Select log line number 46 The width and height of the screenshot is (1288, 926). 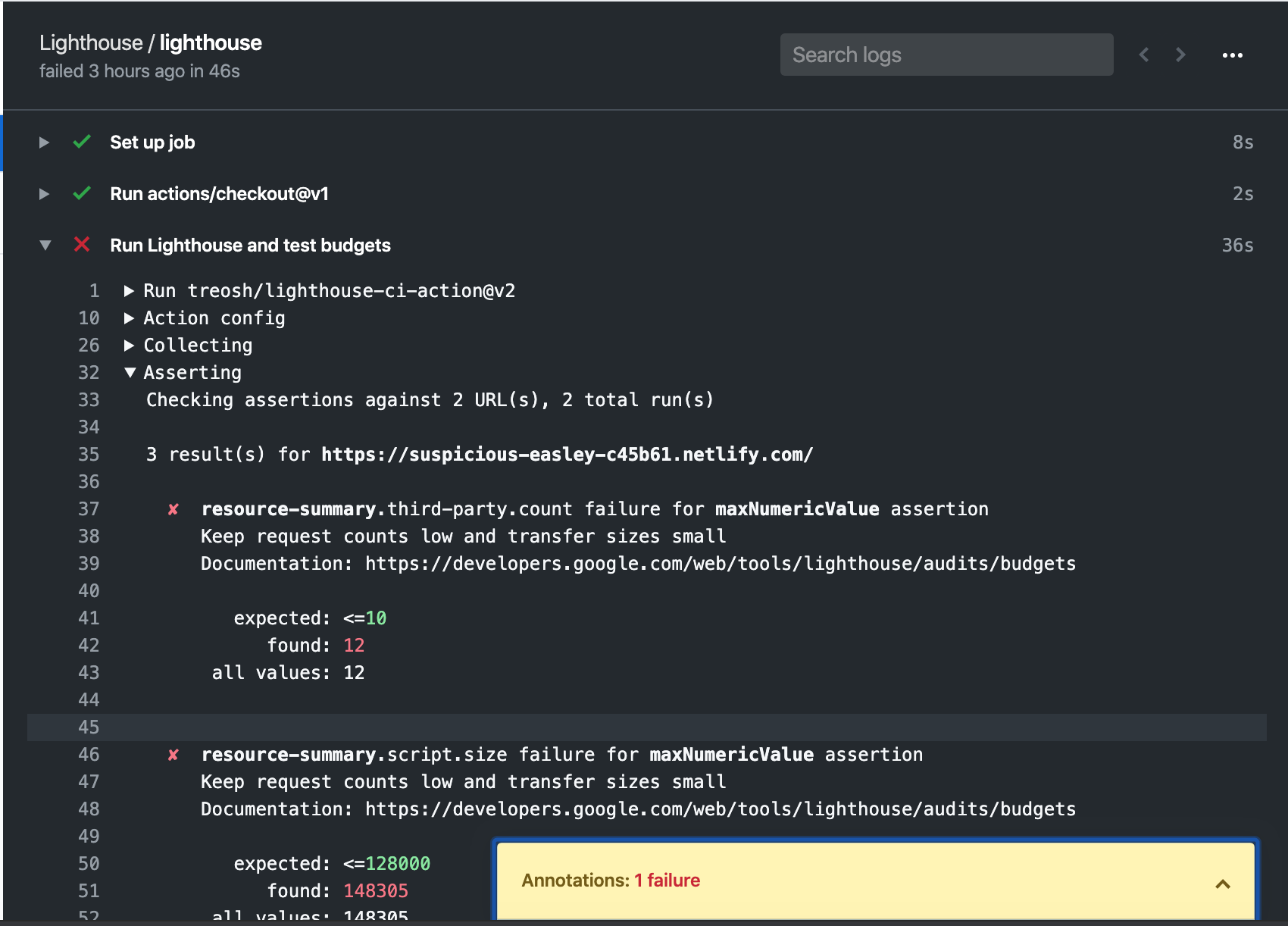tap(89, 755)
